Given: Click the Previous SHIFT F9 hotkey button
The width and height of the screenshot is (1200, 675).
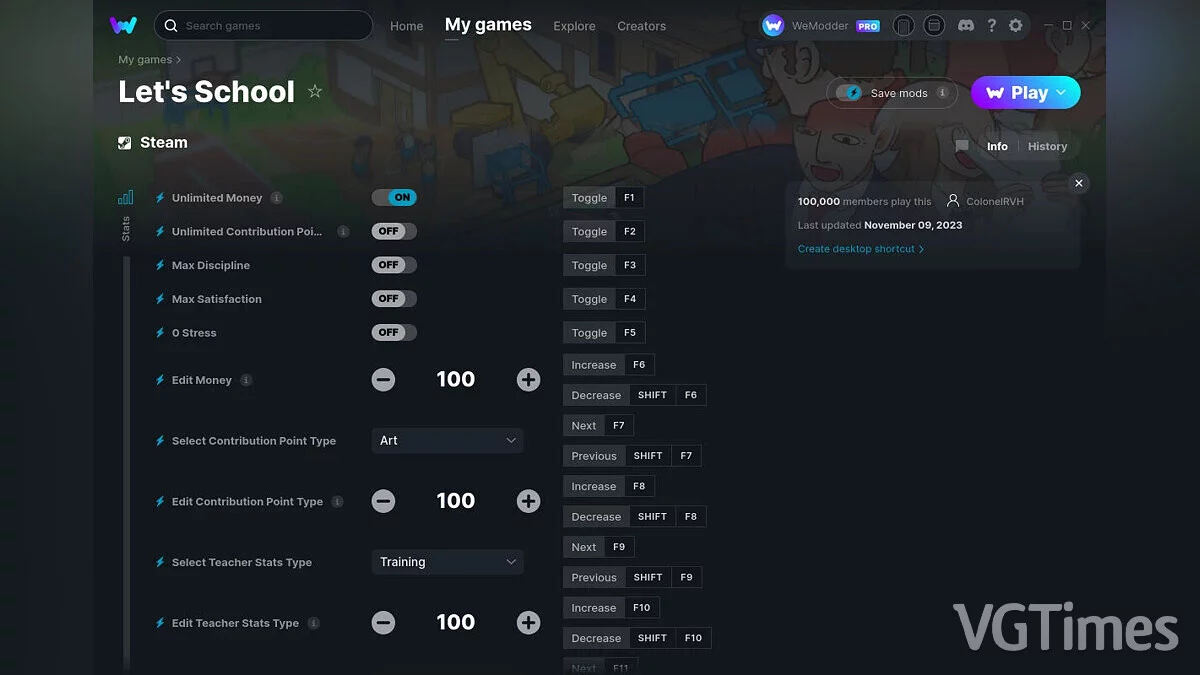Looking at the screenshot, I should pyautogui.click(x=632, y=577).
